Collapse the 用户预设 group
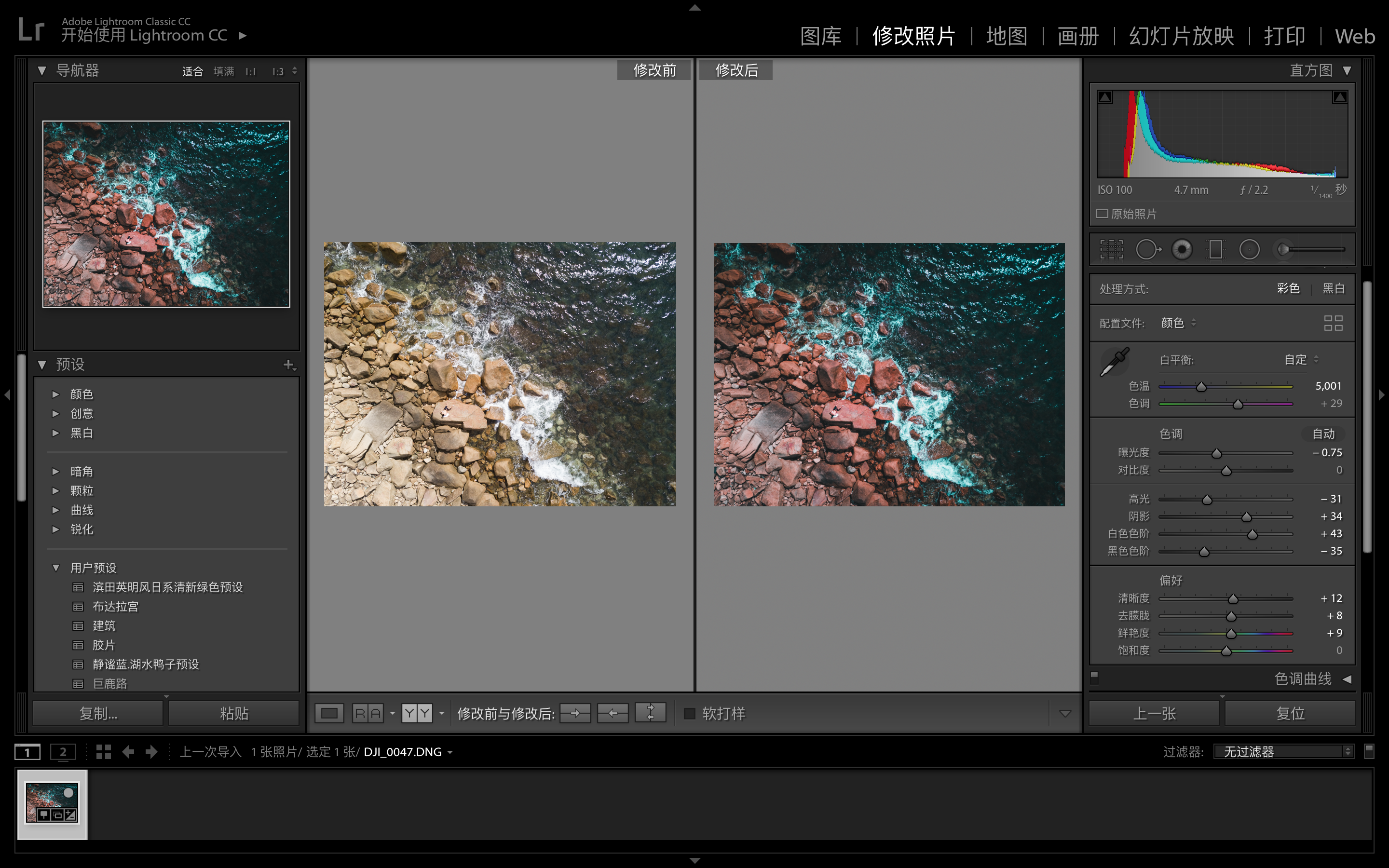 coord(55,568)
